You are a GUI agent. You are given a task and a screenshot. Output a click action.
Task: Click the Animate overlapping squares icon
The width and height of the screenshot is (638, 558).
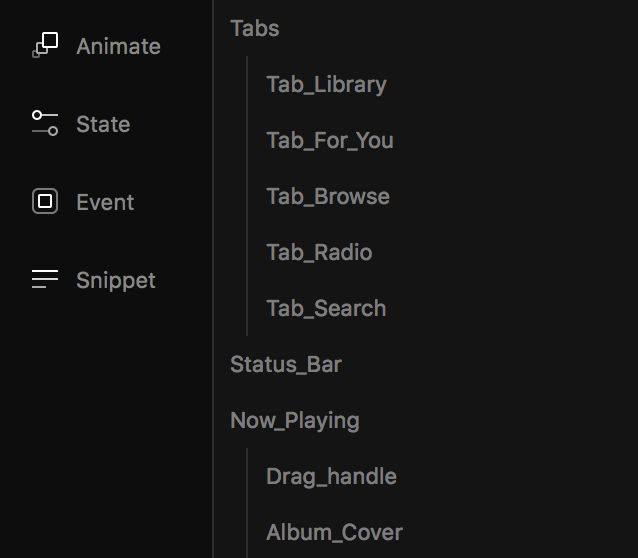click(45, 45)
